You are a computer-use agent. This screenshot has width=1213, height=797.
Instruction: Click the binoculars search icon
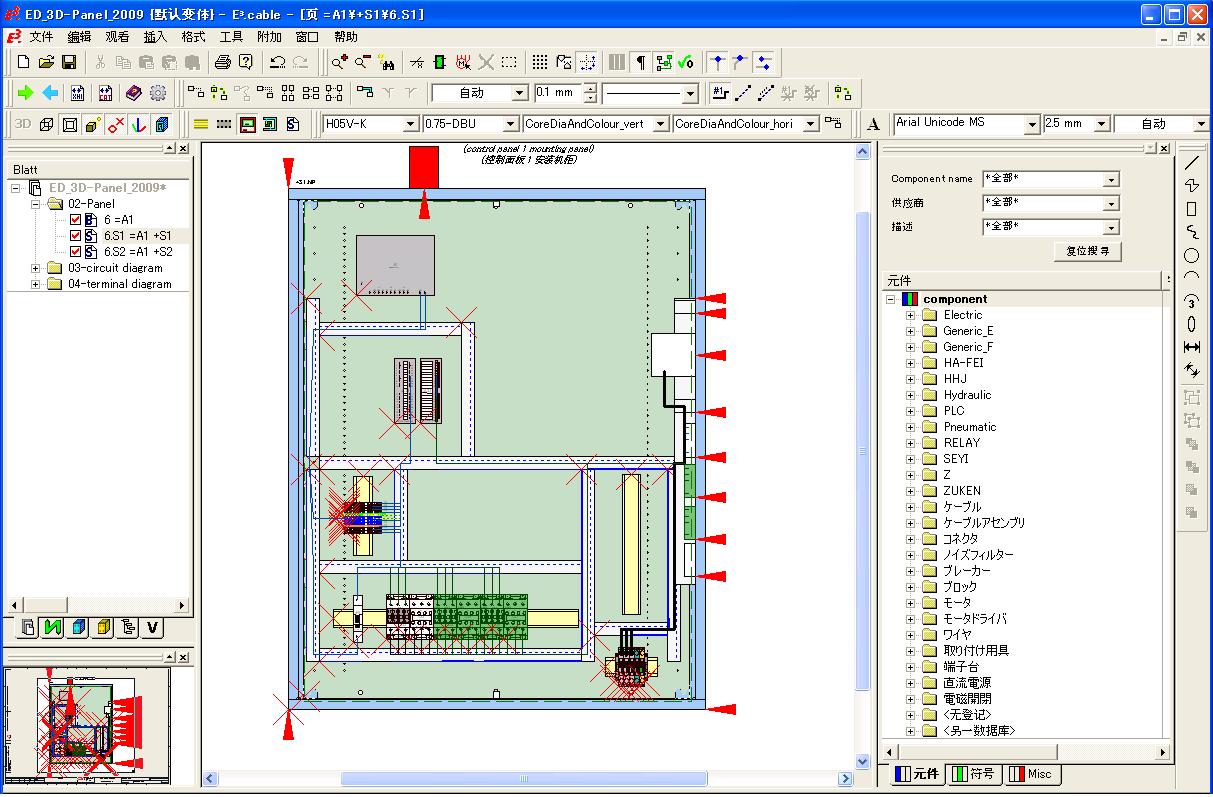(x=386, y=62)
